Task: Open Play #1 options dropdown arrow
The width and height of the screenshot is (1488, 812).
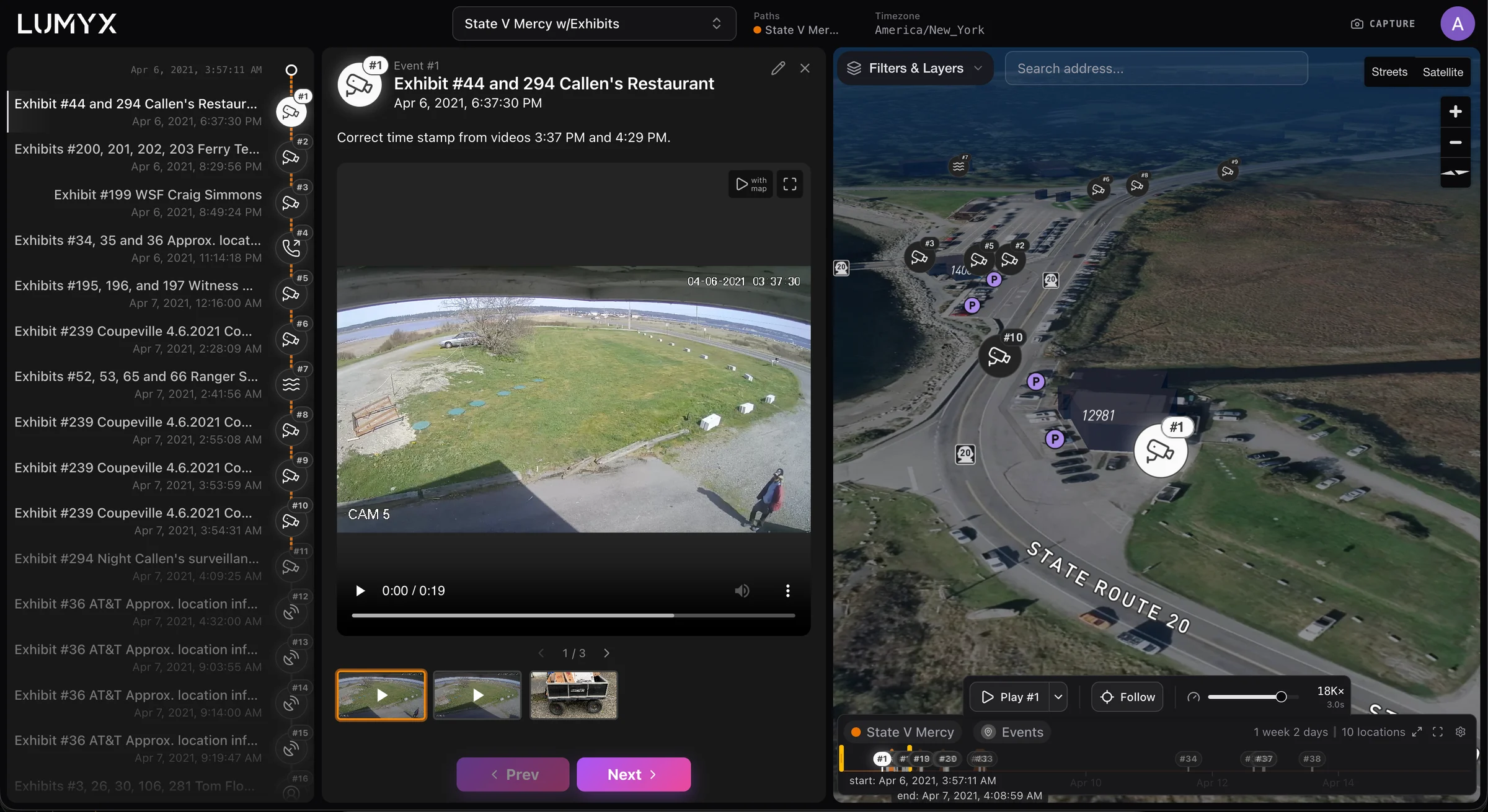Action: (x=1058, y=697)
